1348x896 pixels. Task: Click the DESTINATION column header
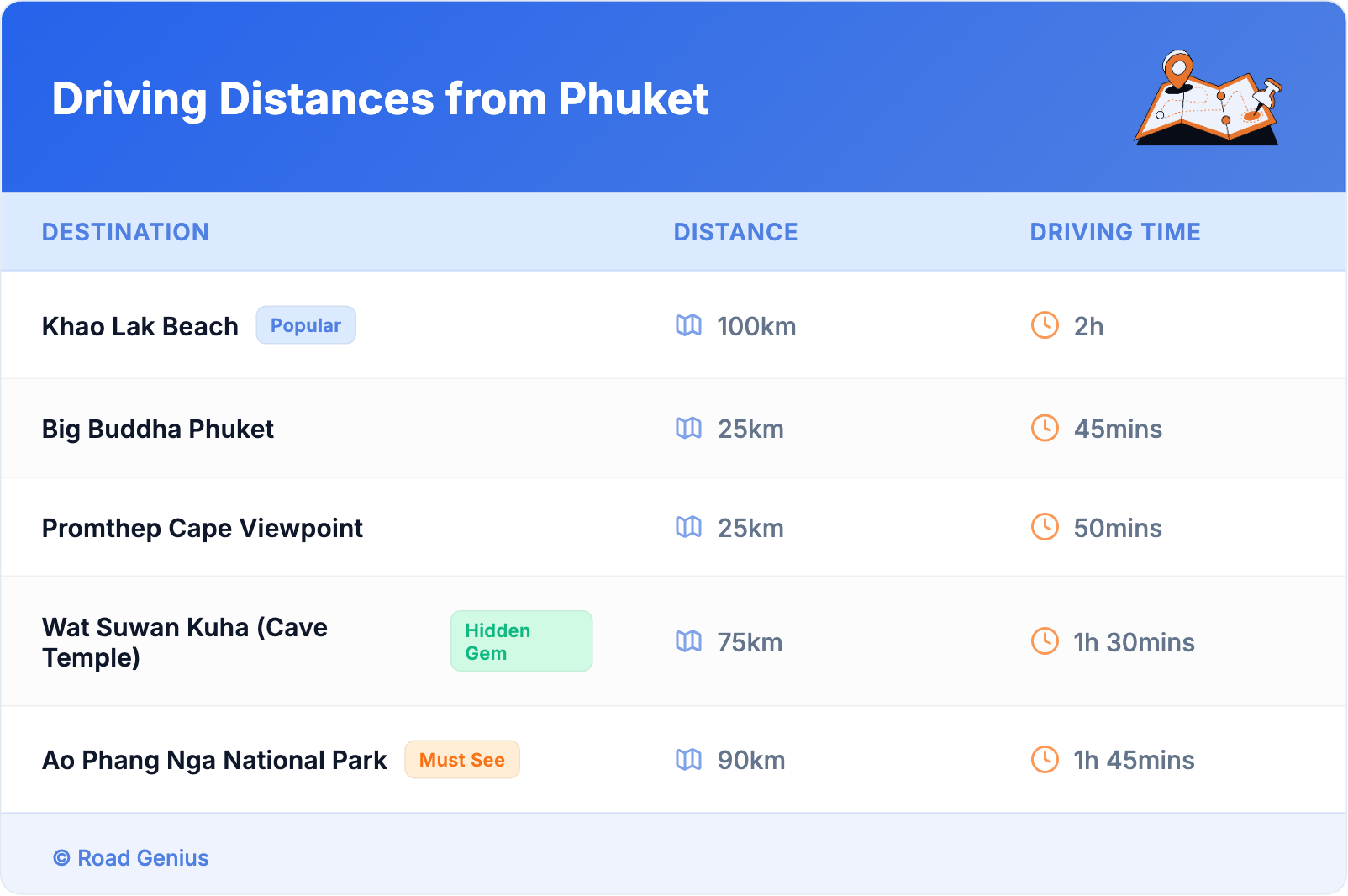[x=125, y=232]
